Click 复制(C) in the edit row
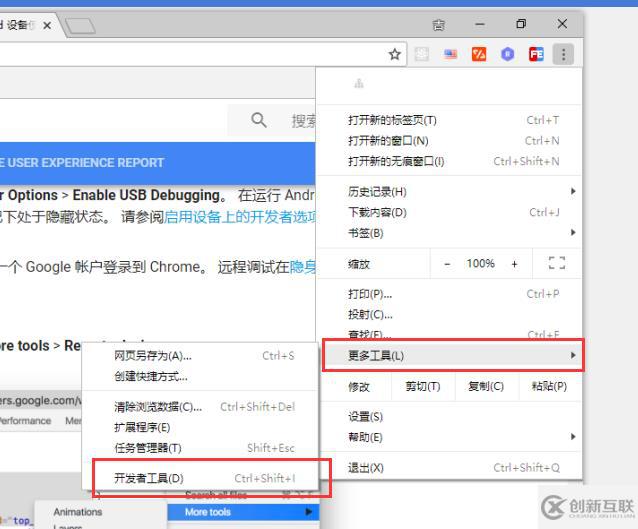The image size is (638, 529). (x=486, y=387)
